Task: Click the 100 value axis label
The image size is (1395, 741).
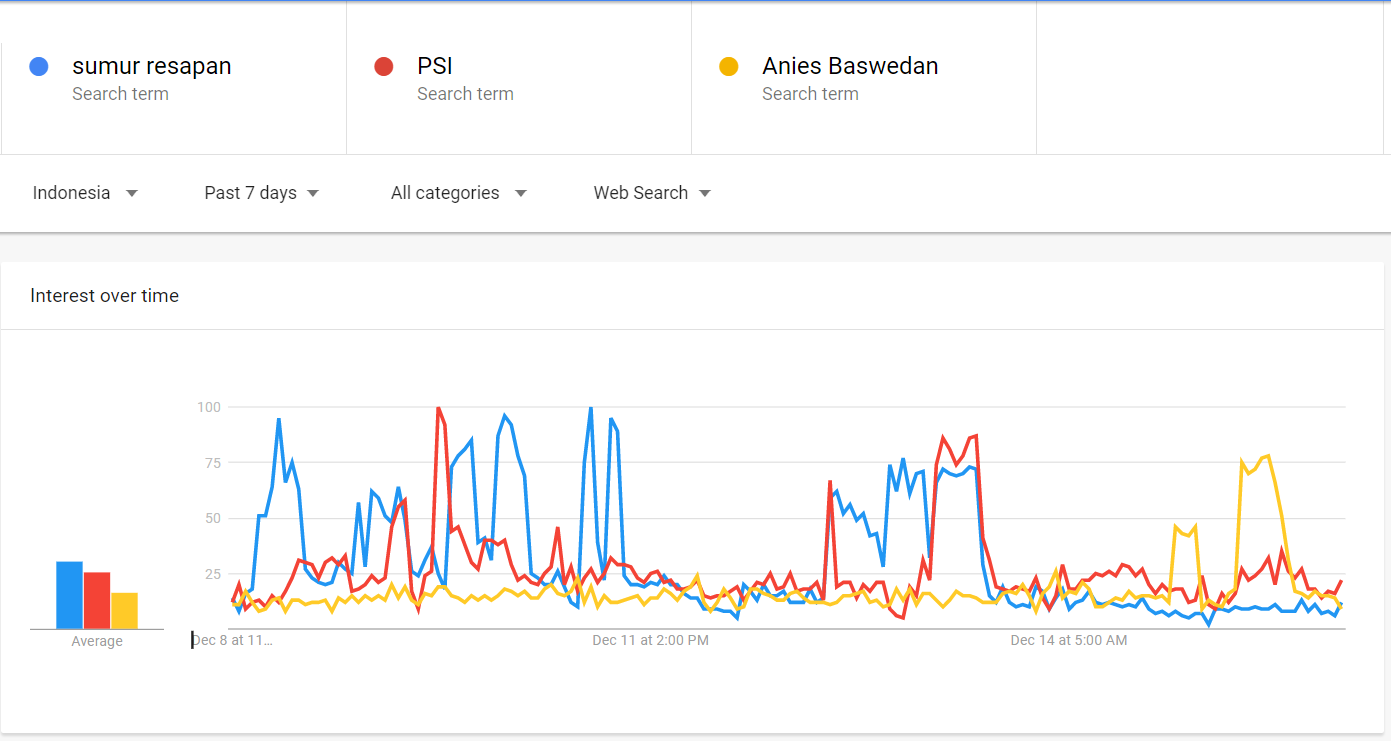Action: 208,407
